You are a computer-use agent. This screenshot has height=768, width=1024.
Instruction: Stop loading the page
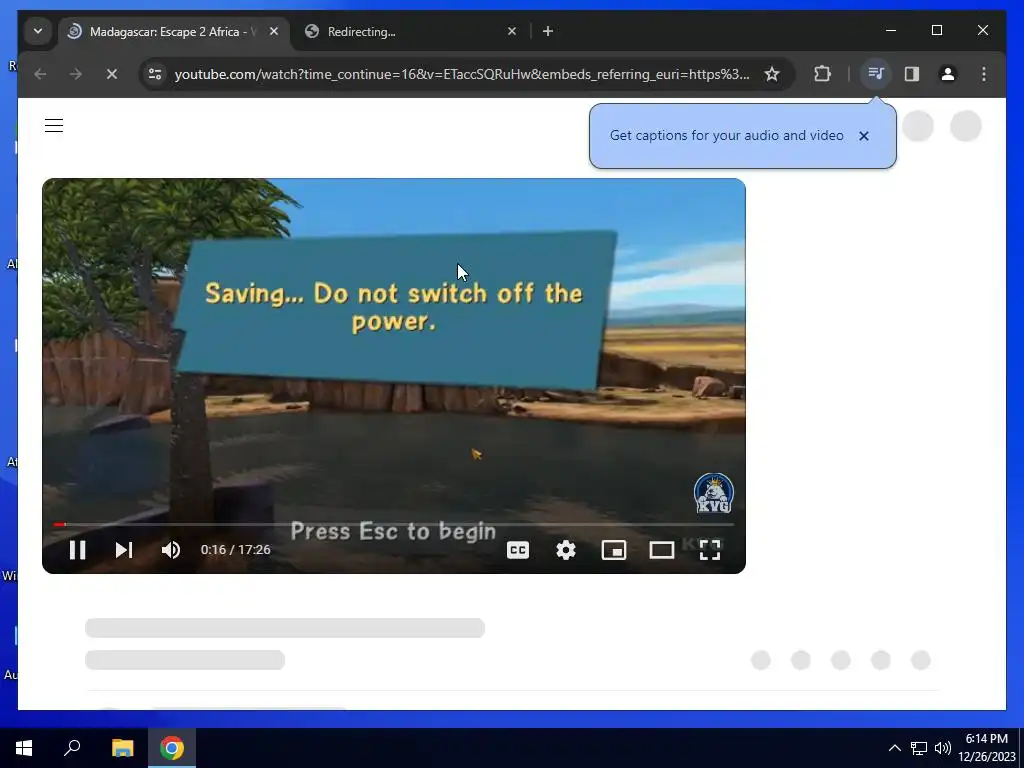click(x=112, y=74)
